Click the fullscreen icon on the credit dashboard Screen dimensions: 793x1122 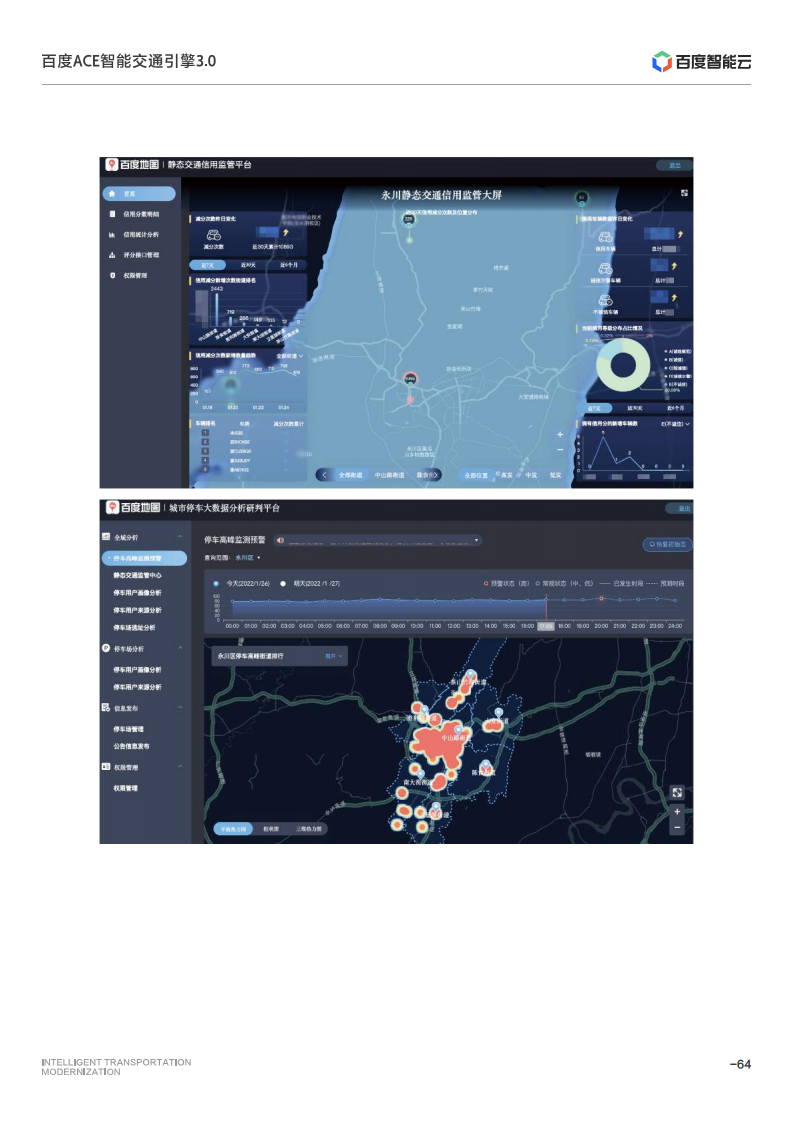click(684, 193)
